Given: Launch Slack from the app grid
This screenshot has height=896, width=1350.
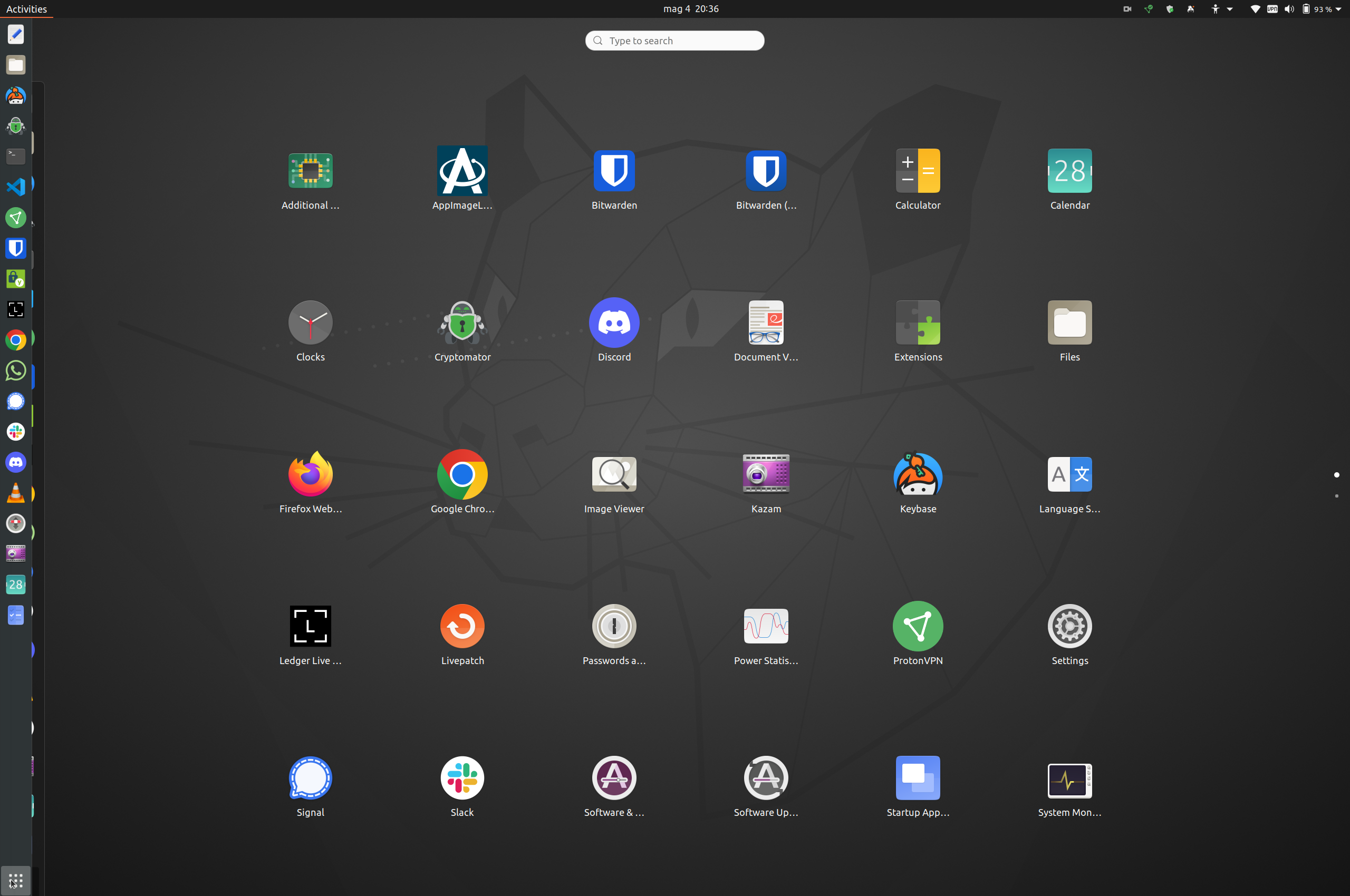Looking at the screenshot, I should point(462,778).
